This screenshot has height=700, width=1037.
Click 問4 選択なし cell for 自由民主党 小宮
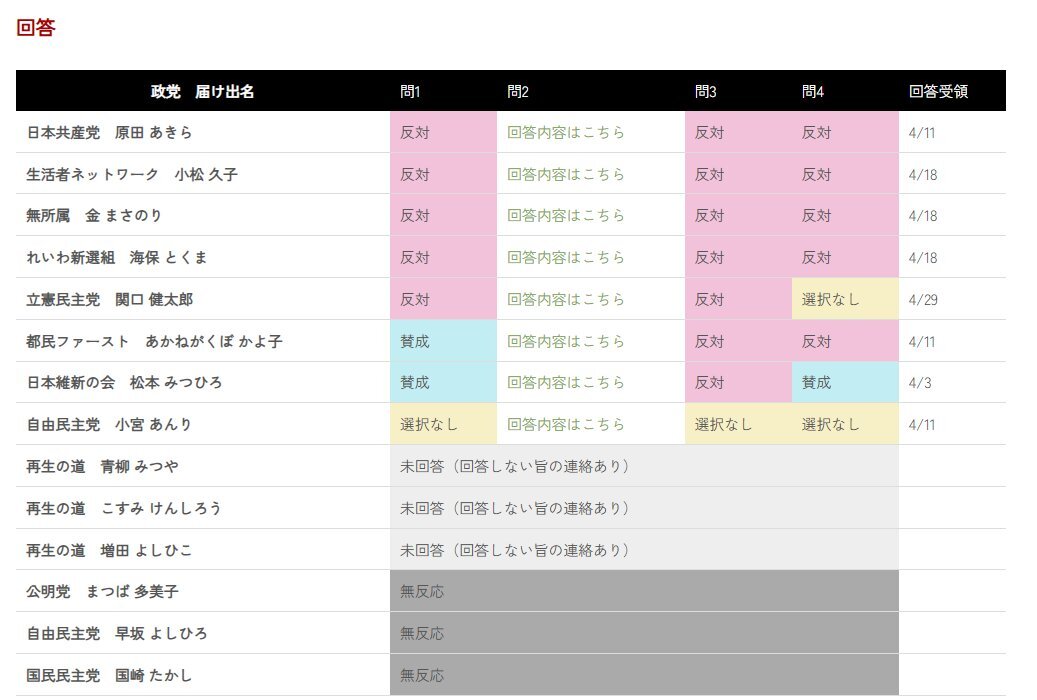tap(845, 424)
